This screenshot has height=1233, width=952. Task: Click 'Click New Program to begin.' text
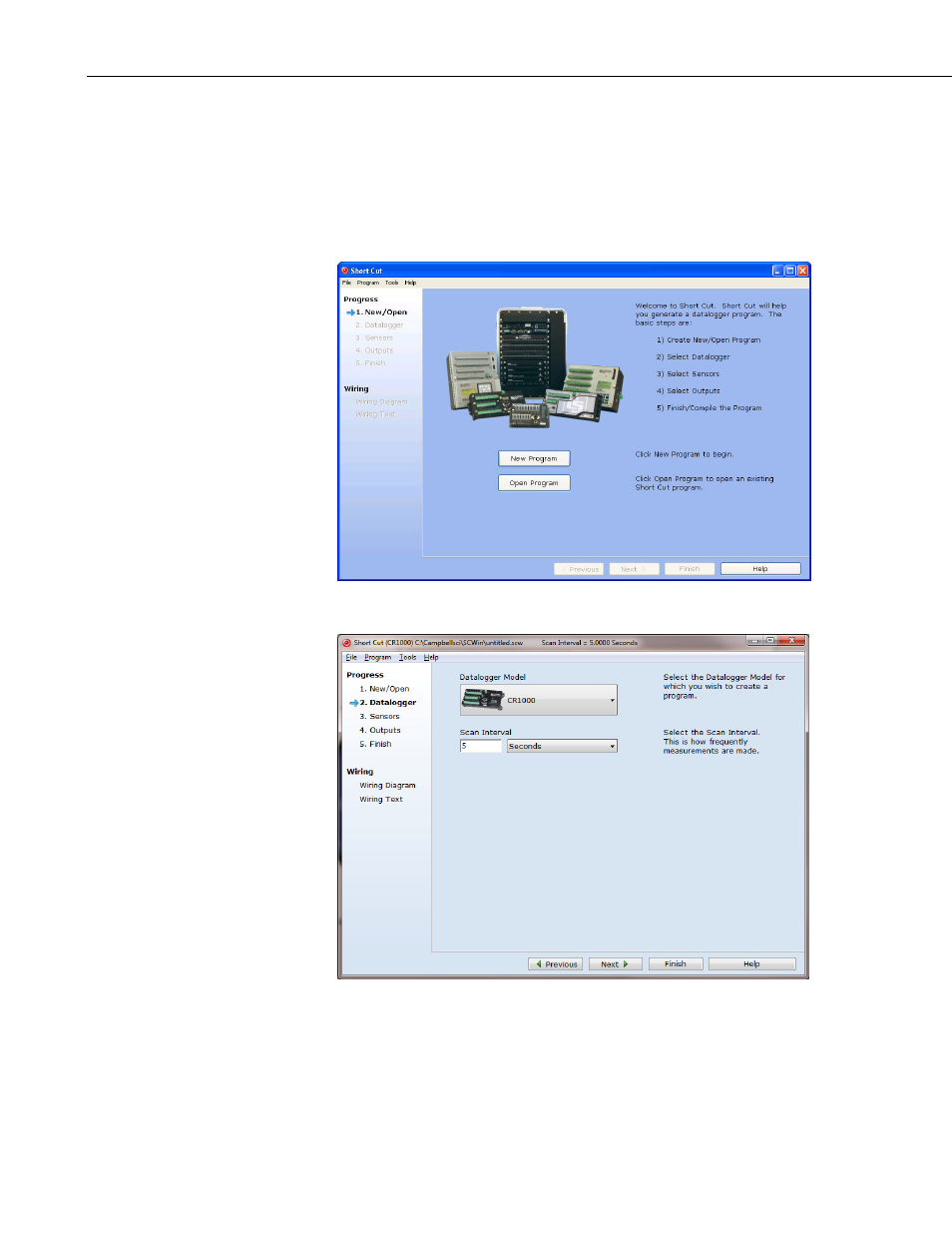pyautogui.click(x=684, y=454)
